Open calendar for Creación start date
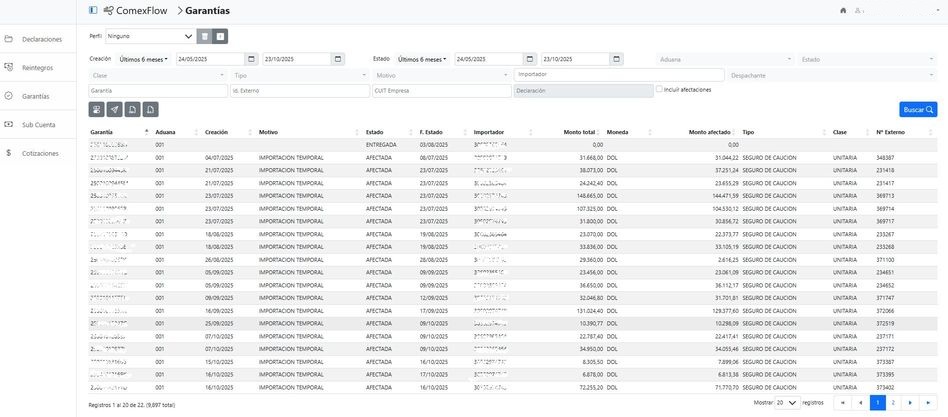This screenshot has height=417, width=948. tap(251, 59)
